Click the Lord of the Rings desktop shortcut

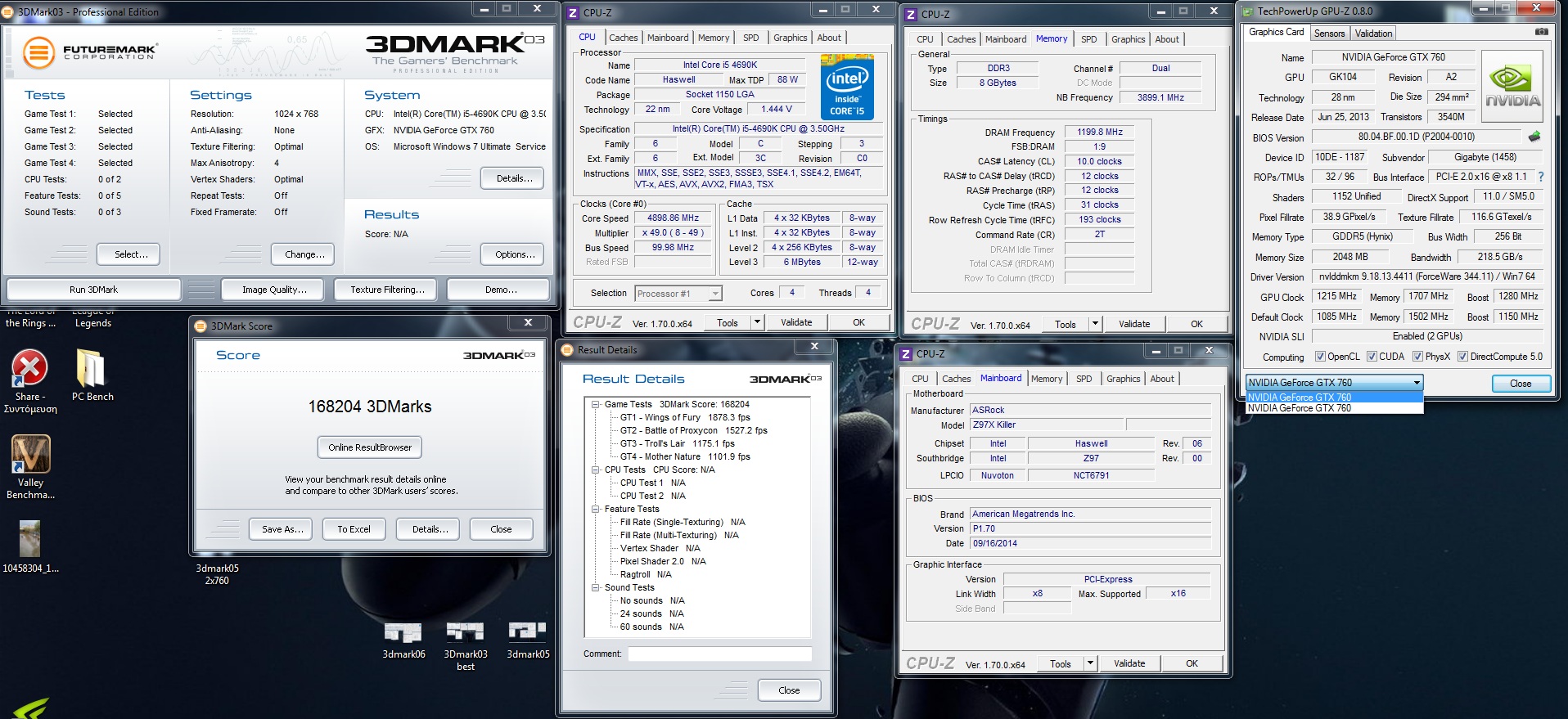pyautogui.click(x=30, y=317)
